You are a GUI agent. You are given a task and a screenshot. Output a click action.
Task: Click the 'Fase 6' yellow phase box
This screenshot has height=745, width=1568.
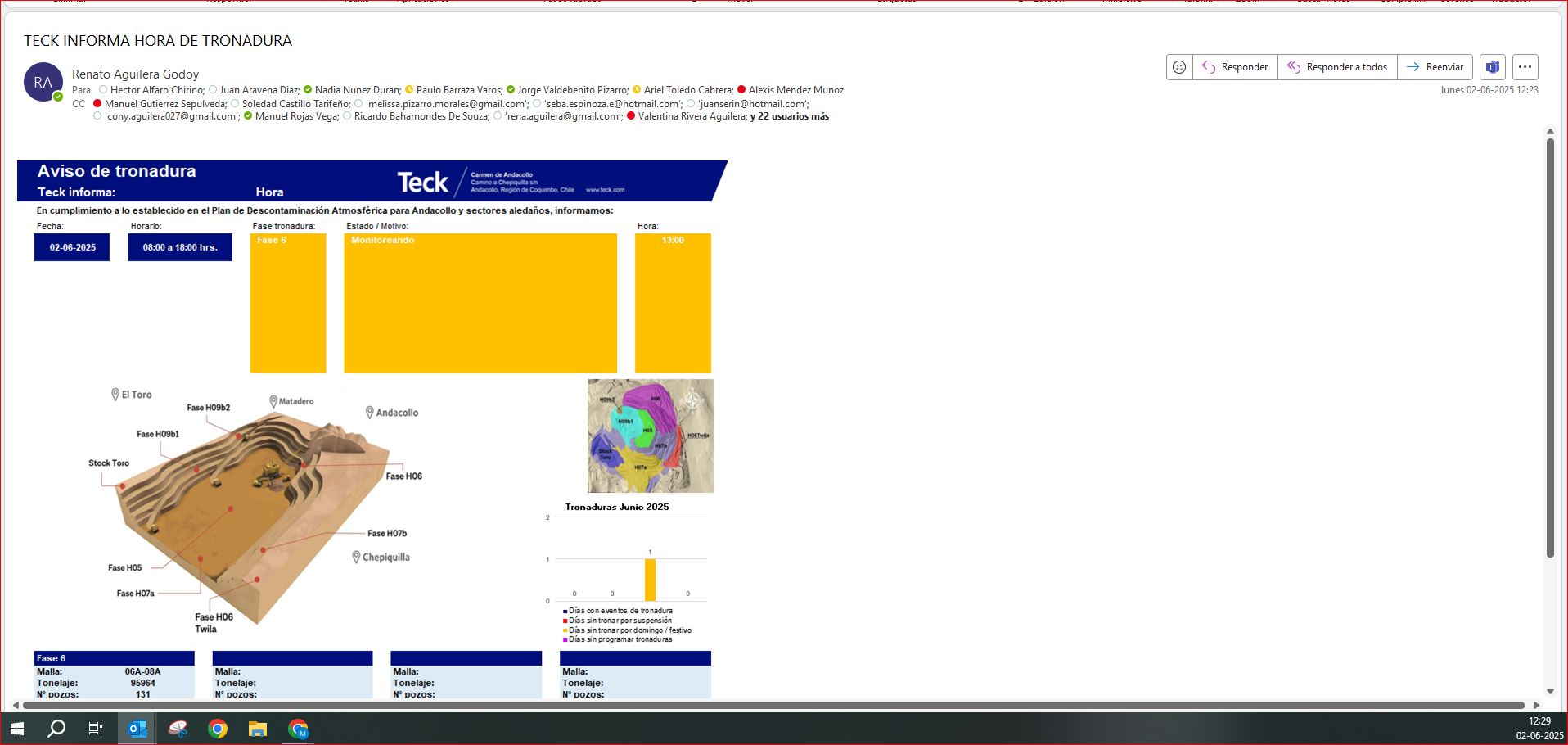click(288, 303)
